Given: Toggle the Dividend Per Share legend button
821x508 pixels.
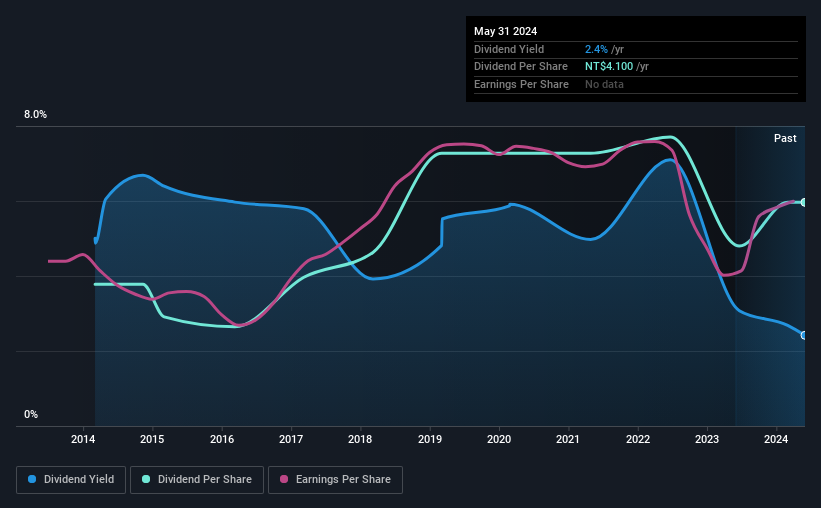Looking at the screenshot, I should [197, 480].
